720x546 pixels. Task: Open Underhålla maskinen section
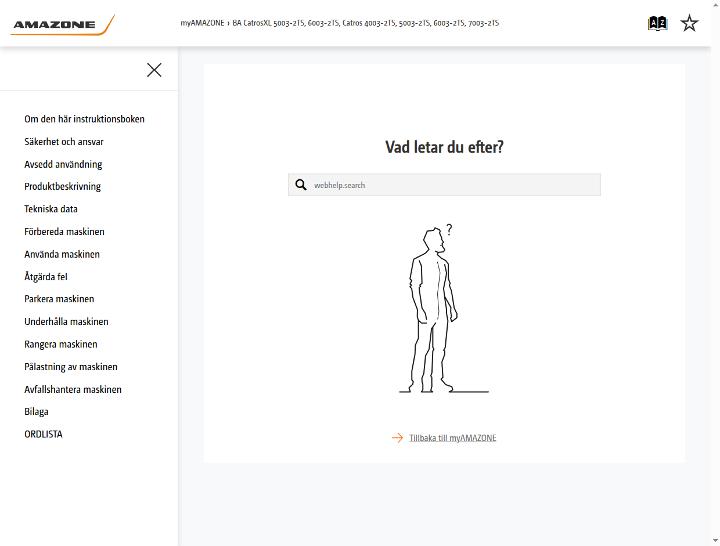pos(67,321)
